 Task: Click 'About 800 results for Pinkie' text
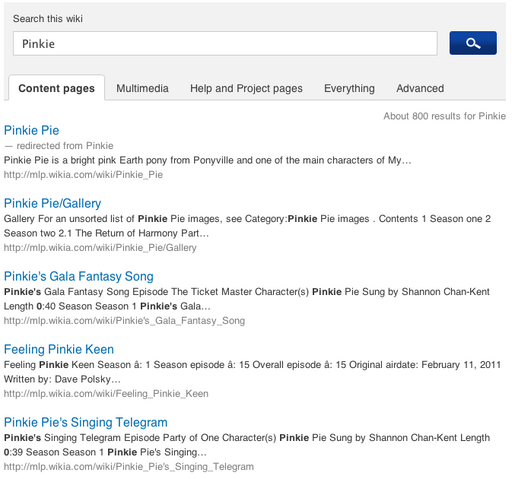[444, 116]
